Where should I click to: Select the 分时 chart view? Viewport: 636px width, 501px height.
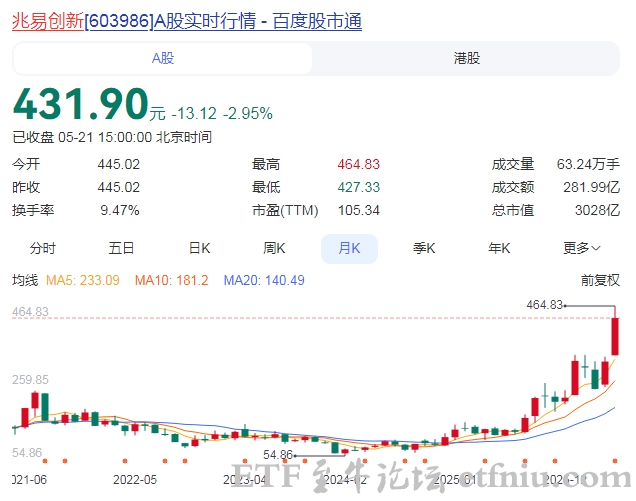tap(43, 248)
